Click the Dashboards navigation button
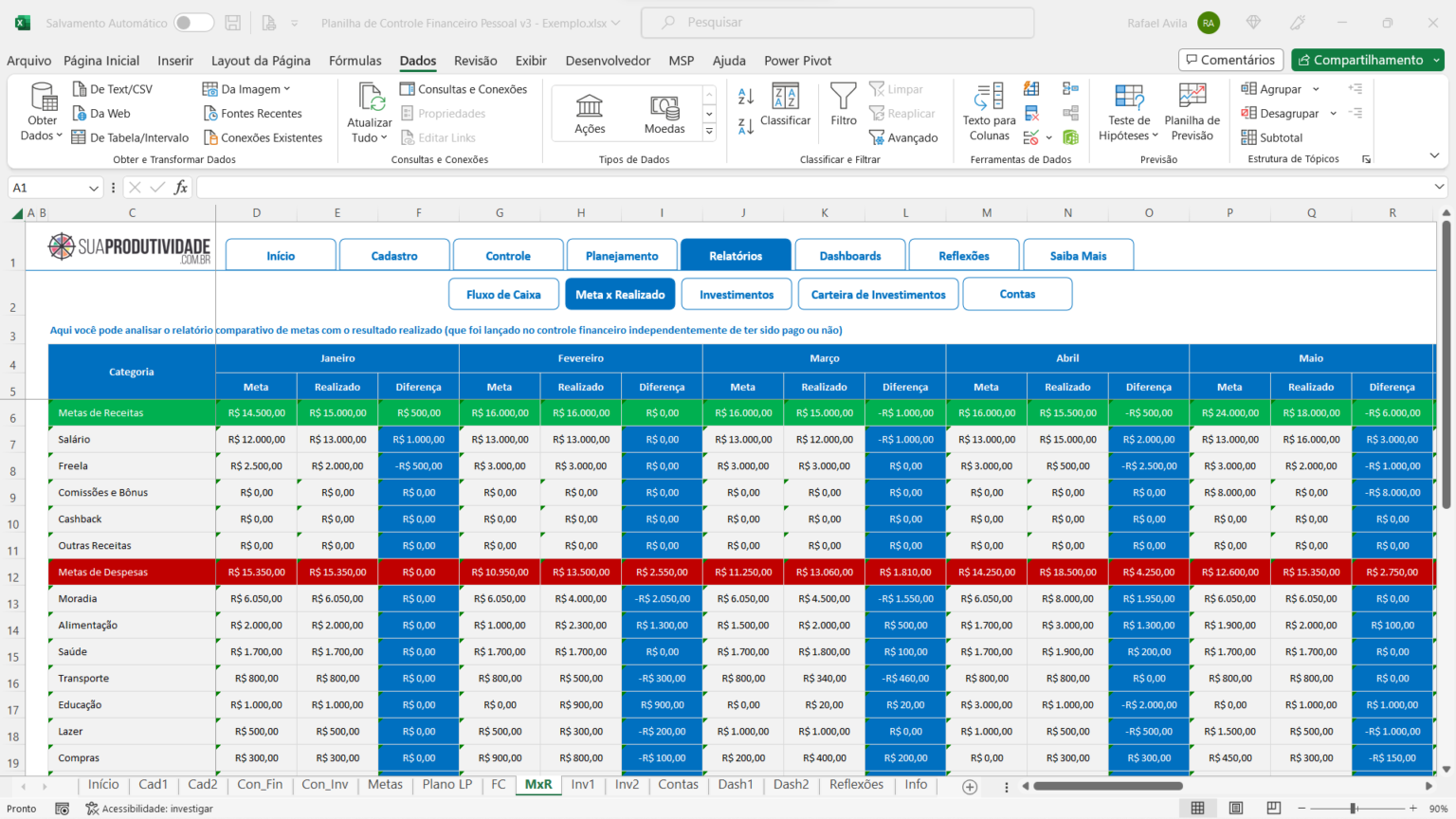Screen dimensions: 1456x819 850,256
